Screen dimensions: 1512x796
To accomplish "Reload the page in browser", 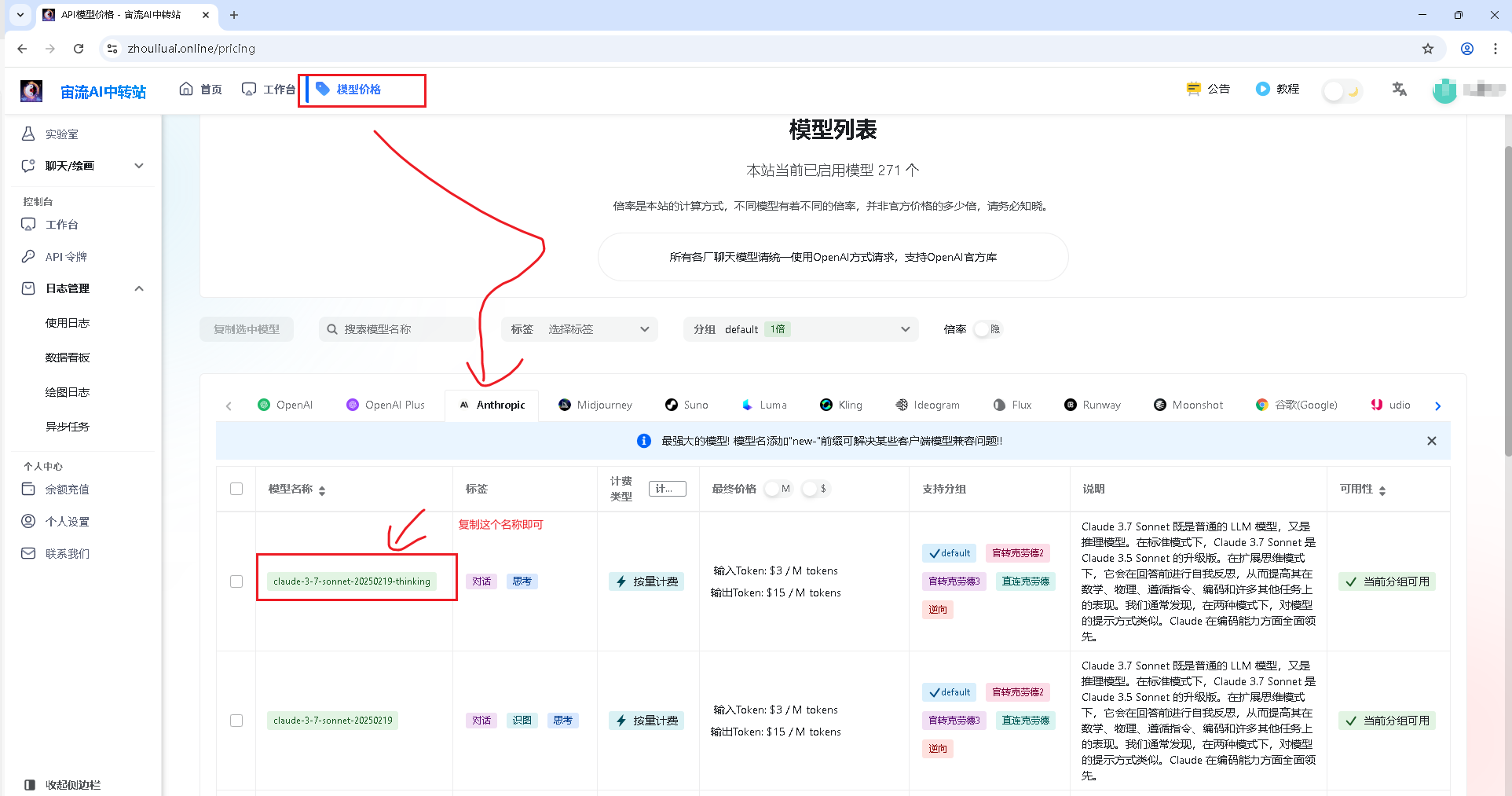I will click(x=79, y=49).
